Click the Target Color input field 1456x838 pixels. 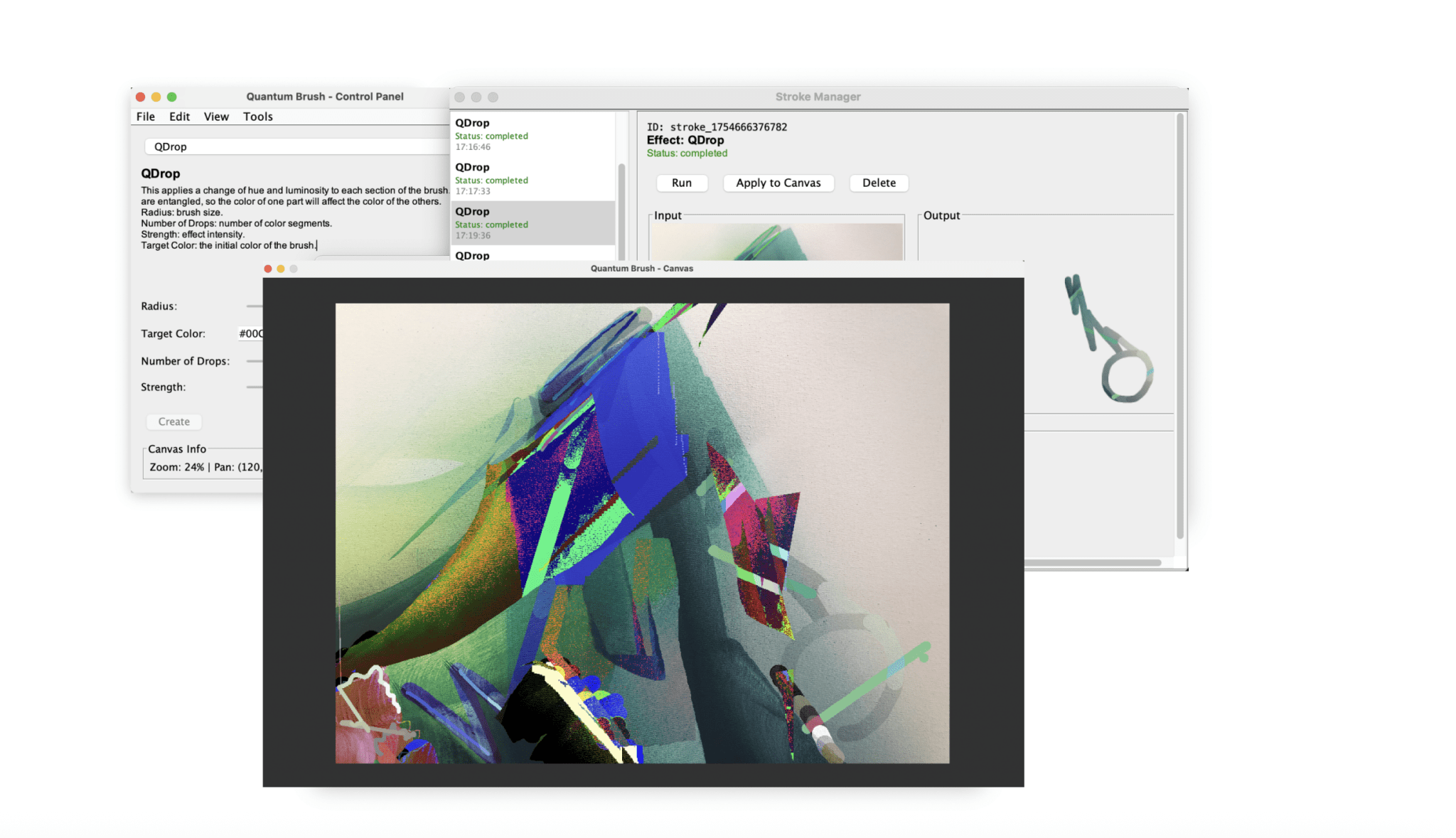250,333
